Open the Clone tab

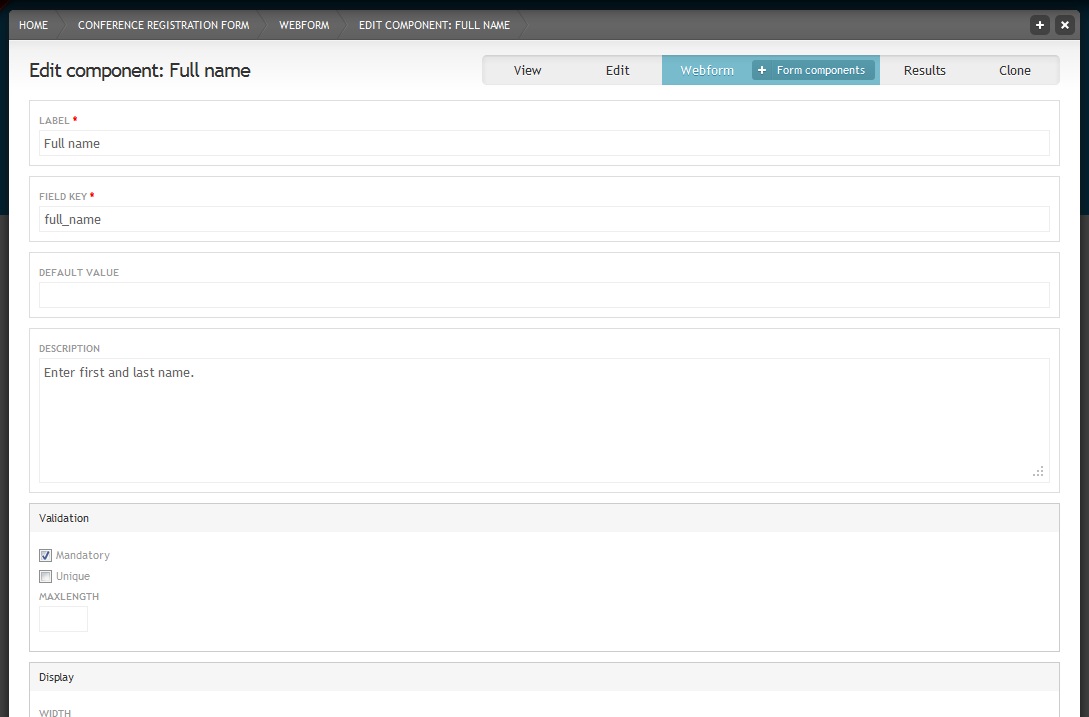tap(1015, 70)
